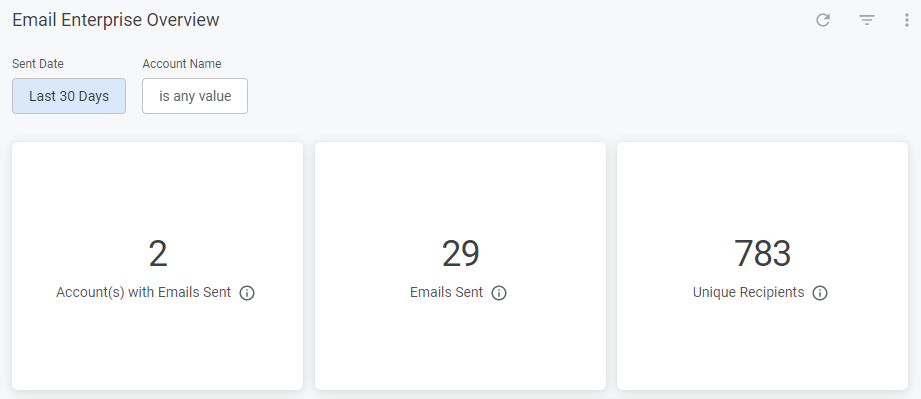
Task: Click the Emails Sent tile label
Action: tap(446, 292)
